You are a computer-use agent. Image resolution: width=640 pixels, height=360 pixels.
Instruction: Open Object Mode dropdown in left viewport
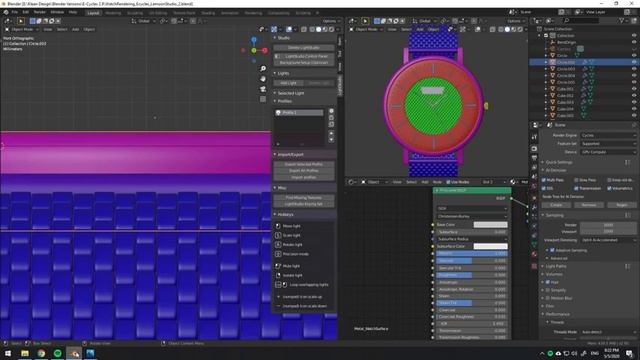(x=22, y=29)
